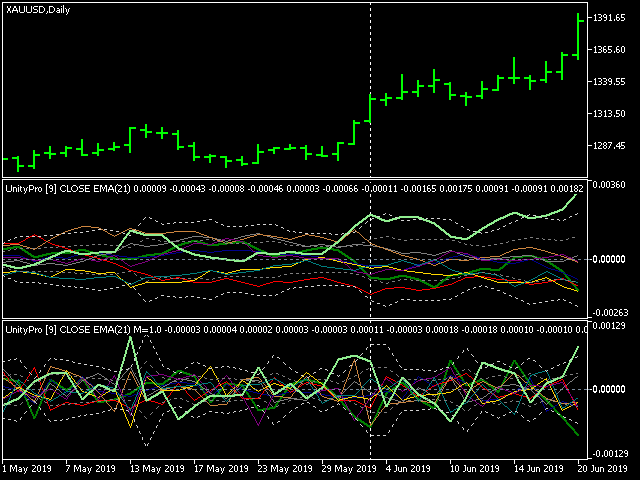Select the 1339.55 price axis label
This screenshot has width=640, height=480.
pyautogui.click(x=608, y=82)
